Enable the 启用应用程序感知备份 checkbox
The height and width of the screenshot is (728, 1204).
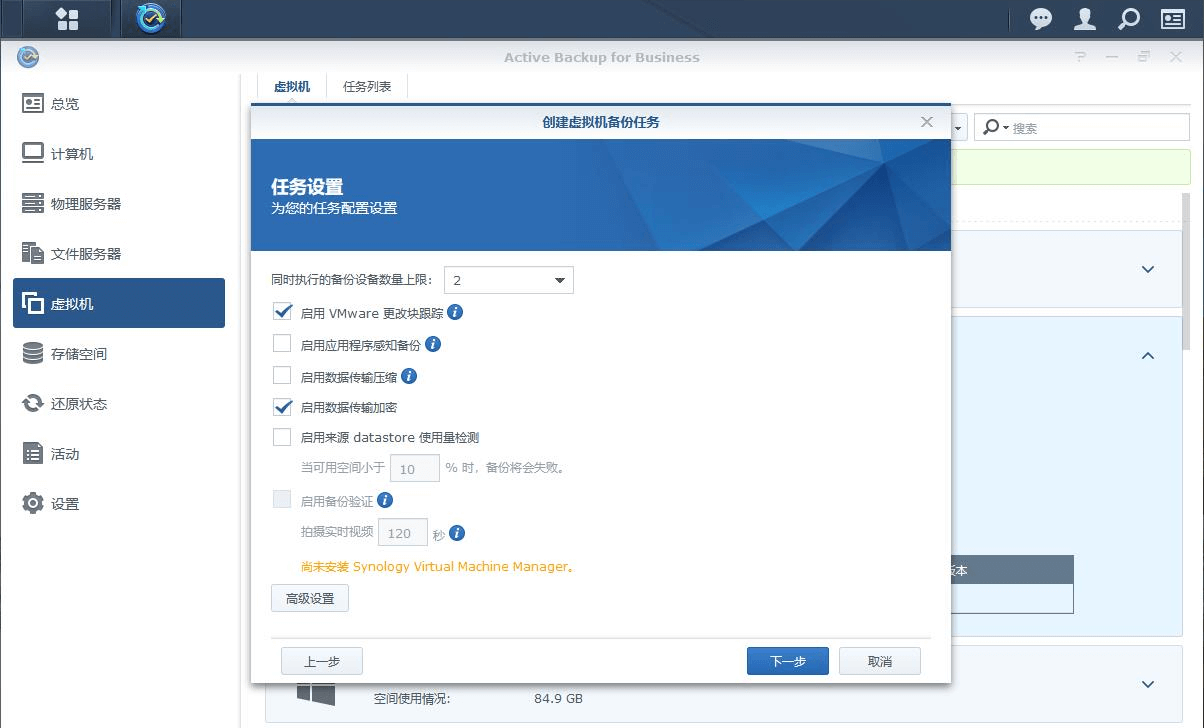point(282,344)
